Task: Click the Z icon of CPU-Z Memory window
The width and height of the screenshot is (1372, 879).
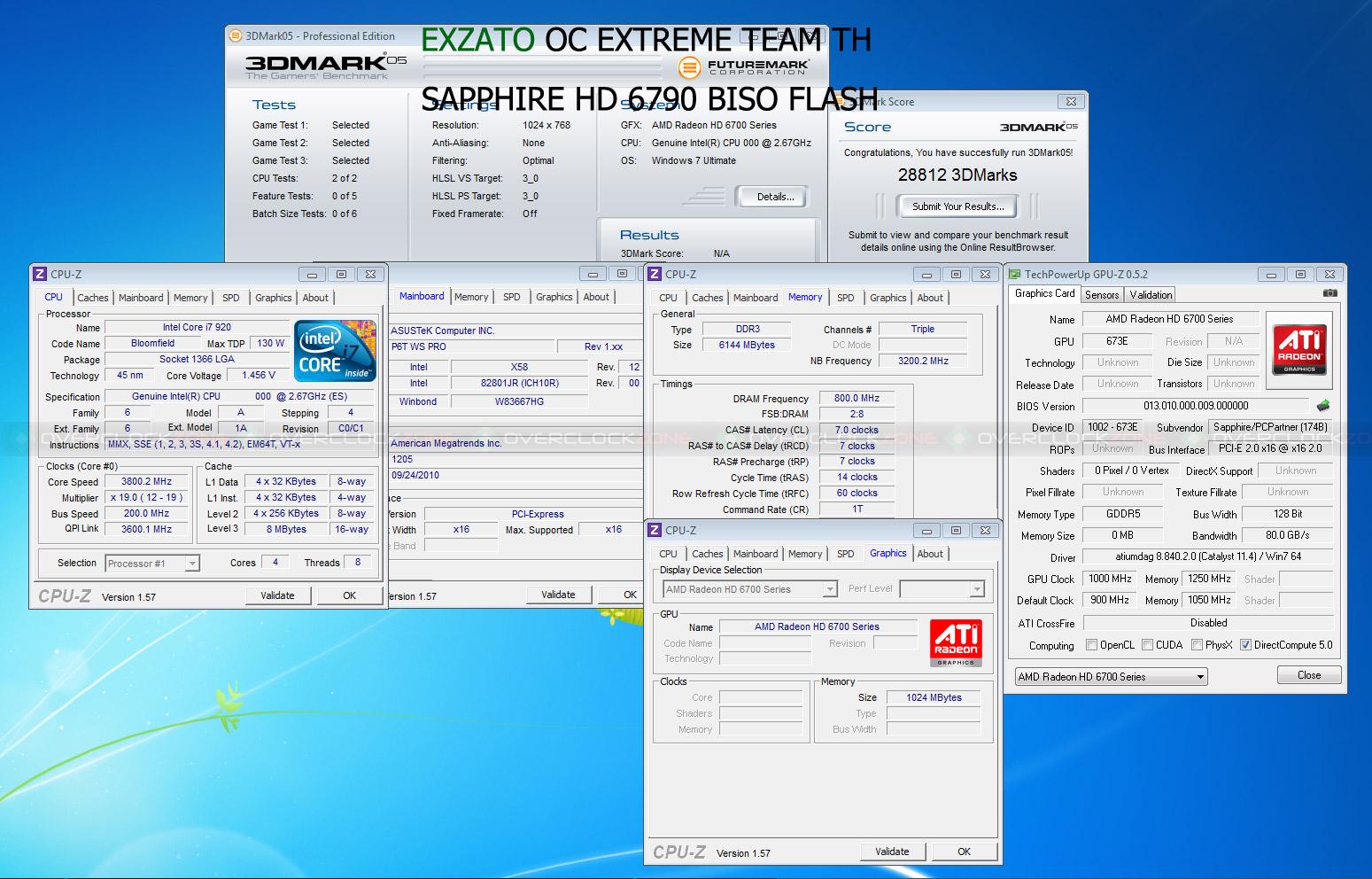Action: click(x=655, y=274)
